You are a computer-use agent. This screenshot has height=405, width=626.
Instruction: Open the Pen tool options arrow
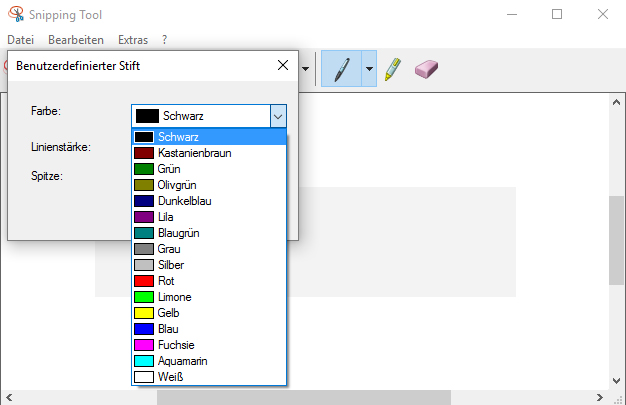369,69
